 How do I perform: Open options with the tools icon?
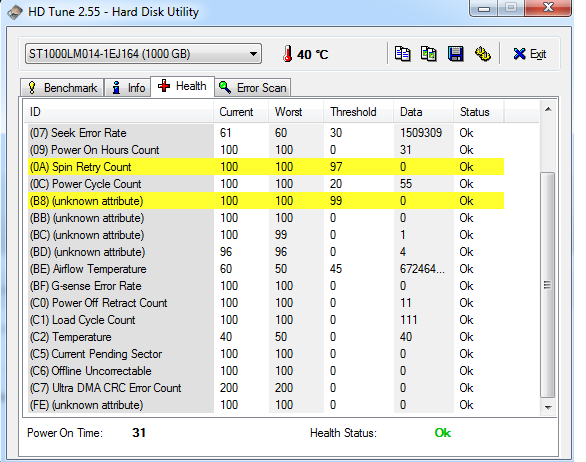tap(483, 54)
